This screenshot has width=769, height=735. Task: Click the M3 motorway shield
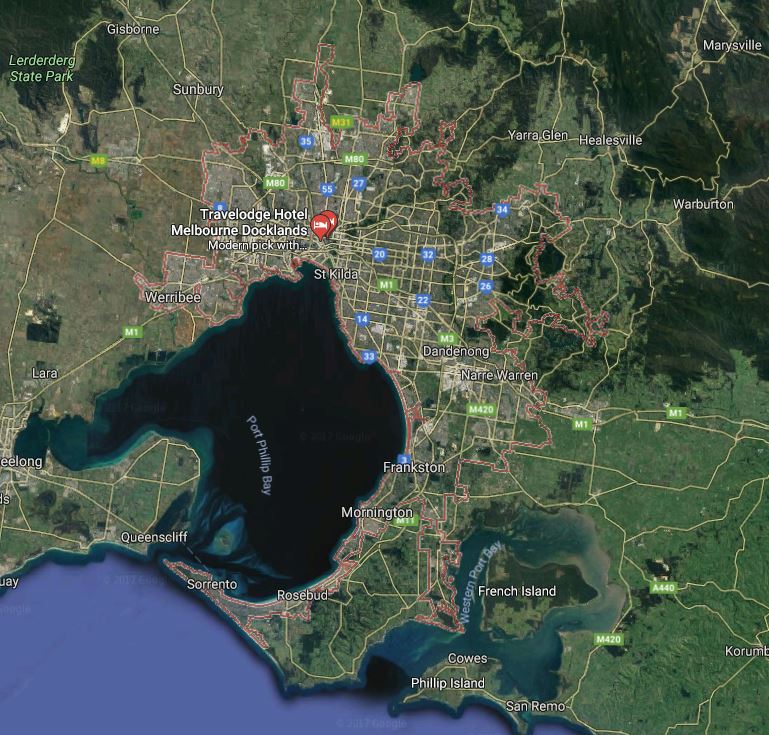point(447,339)
